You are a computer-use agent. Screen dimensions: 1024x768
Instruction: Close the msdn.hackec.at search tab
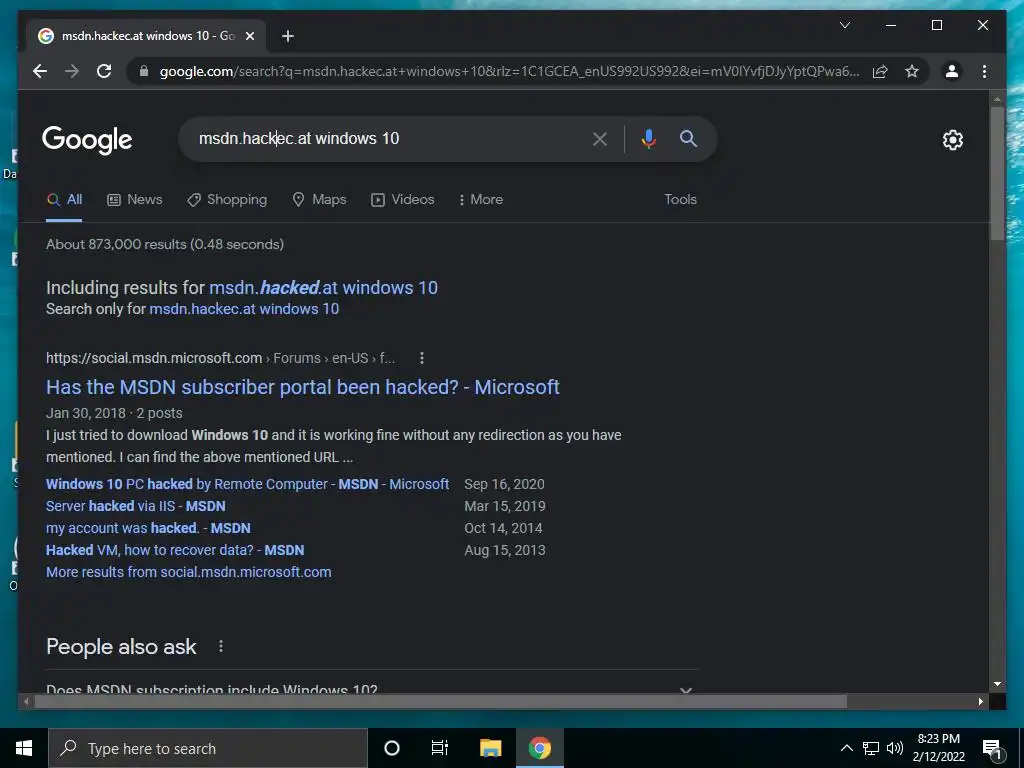pos(249,36)
